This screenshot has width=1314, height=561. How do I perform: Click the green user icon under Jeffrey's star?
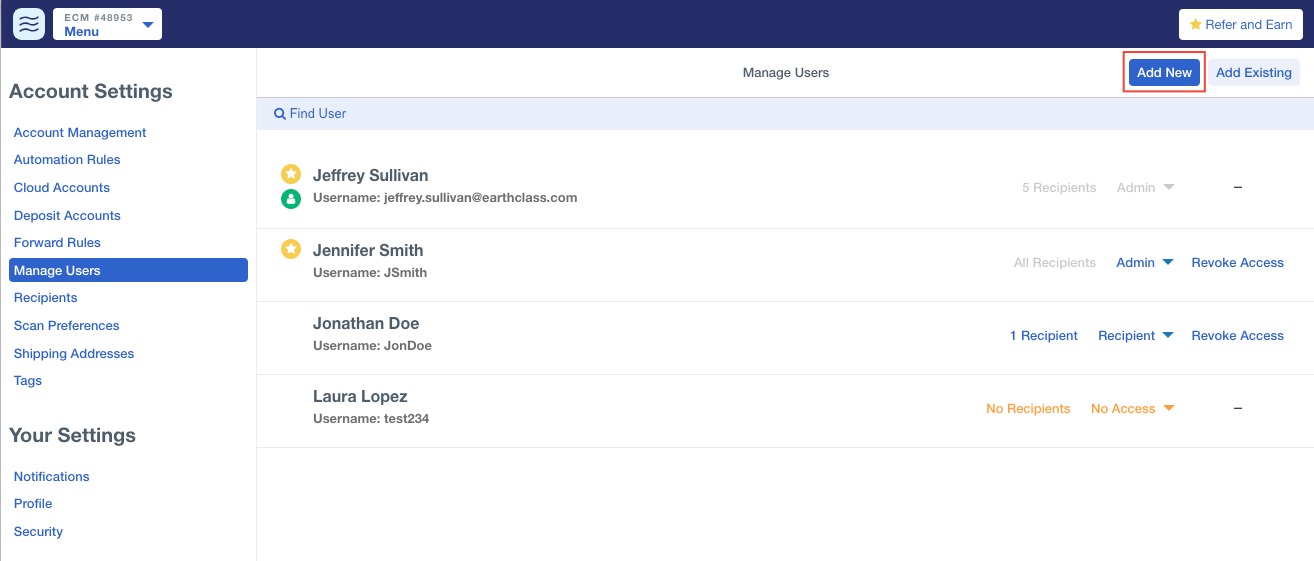pos(291,199)
